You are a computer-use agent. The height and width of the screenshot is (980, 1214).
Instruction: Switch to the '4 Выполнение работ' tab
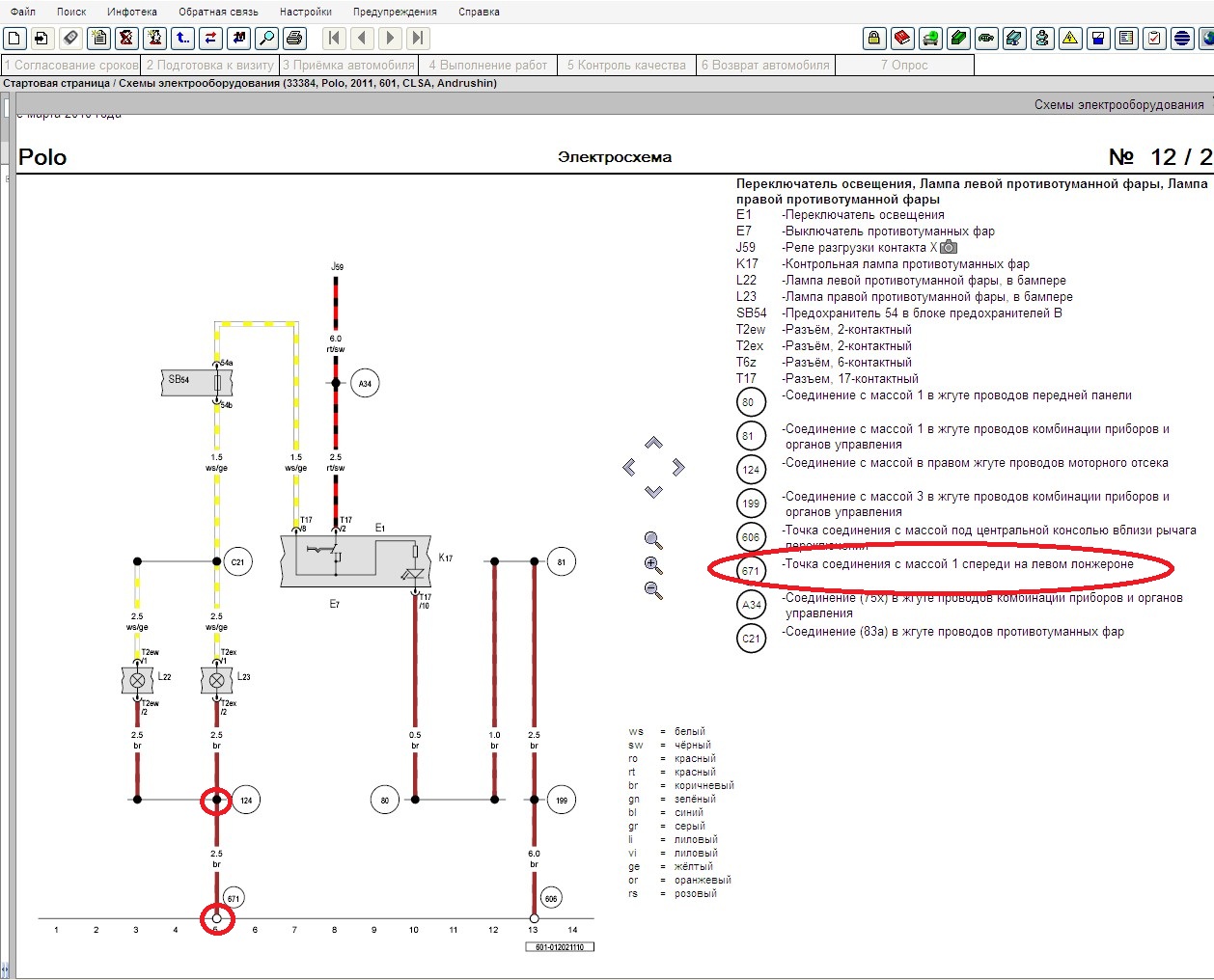487,66
